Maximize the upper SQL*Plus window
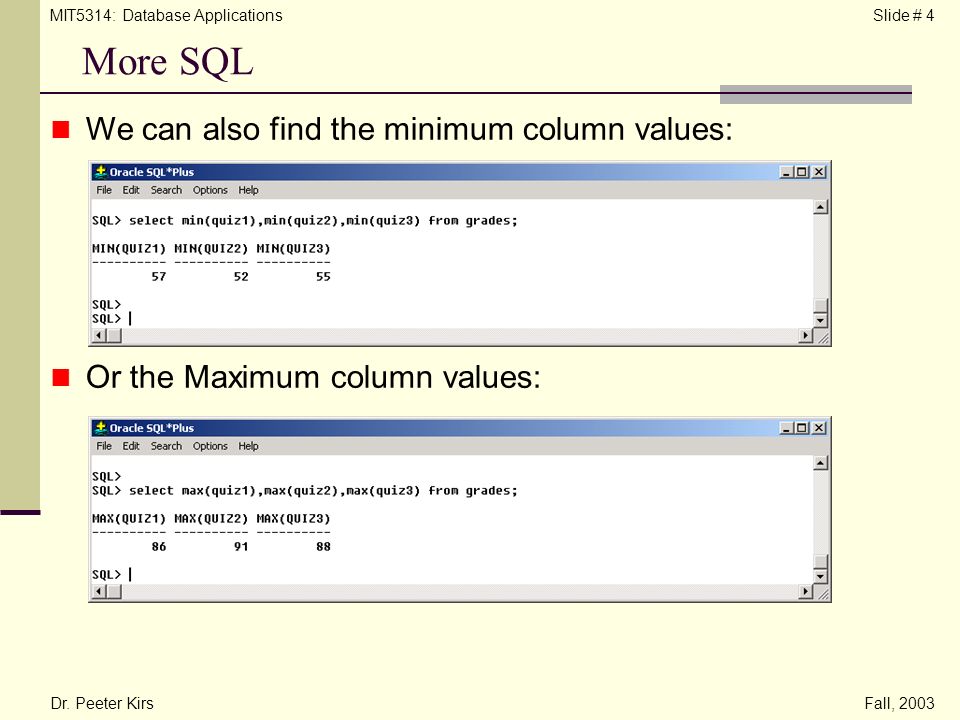960x720 pixels. pos(801,172)
